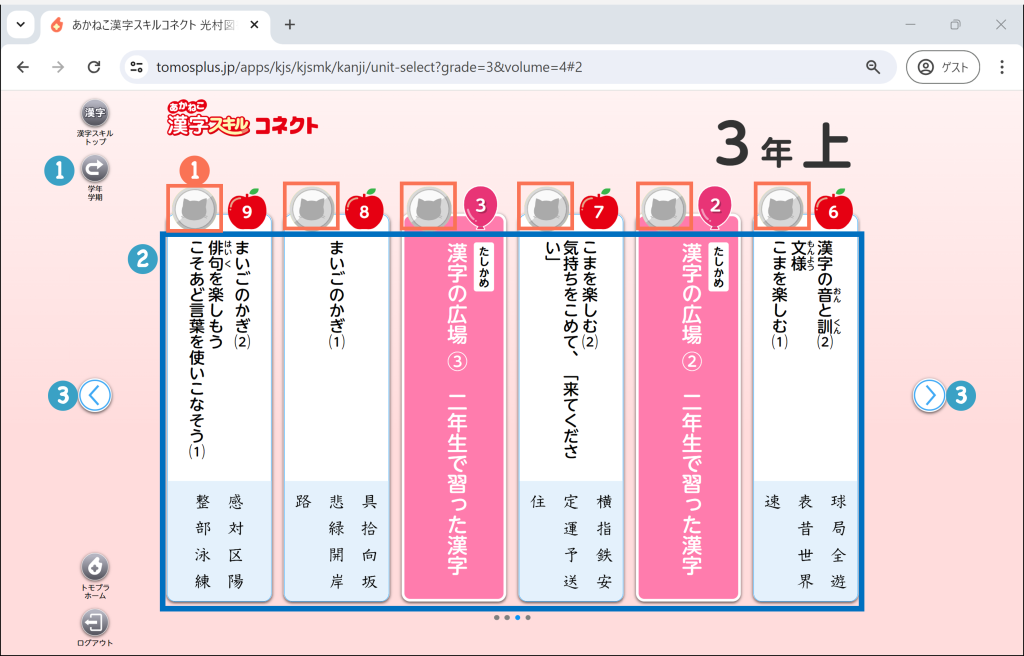The width and height of the screenshot is (1024, 656).
Task: Open site information icon in address bar
Action: coord(136,67)
